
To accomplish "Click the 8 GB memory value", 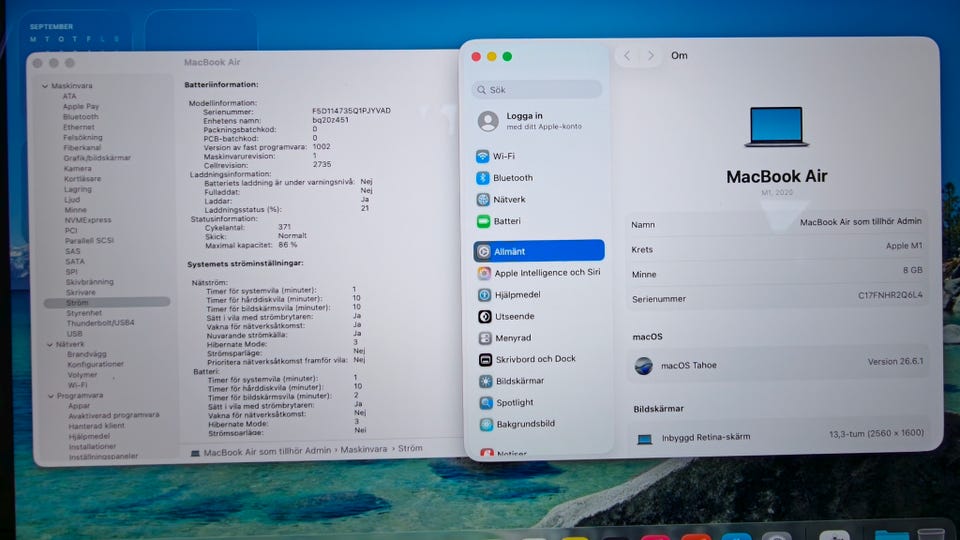I will (912, 270).
